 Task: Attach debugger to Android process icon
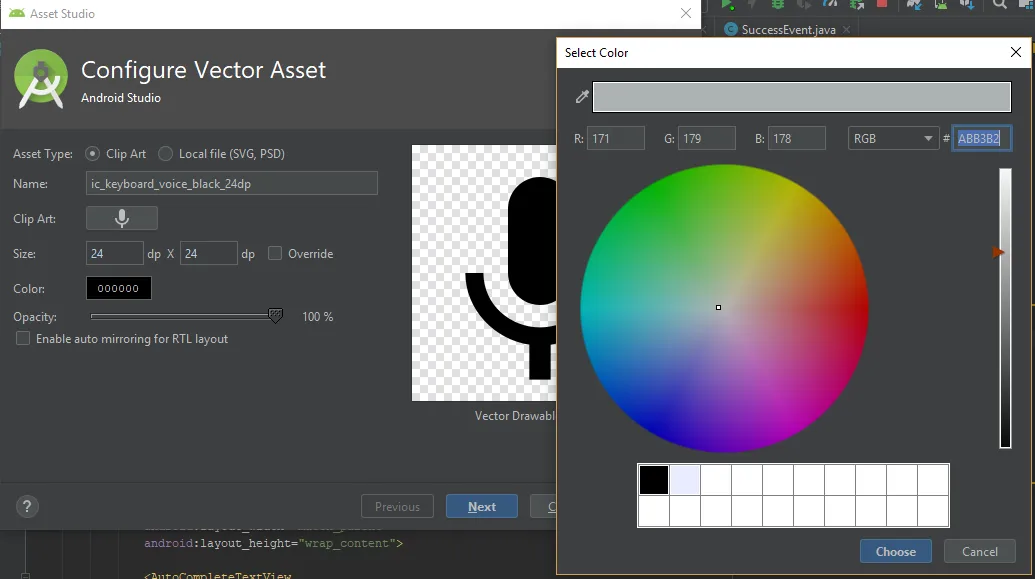857,5
